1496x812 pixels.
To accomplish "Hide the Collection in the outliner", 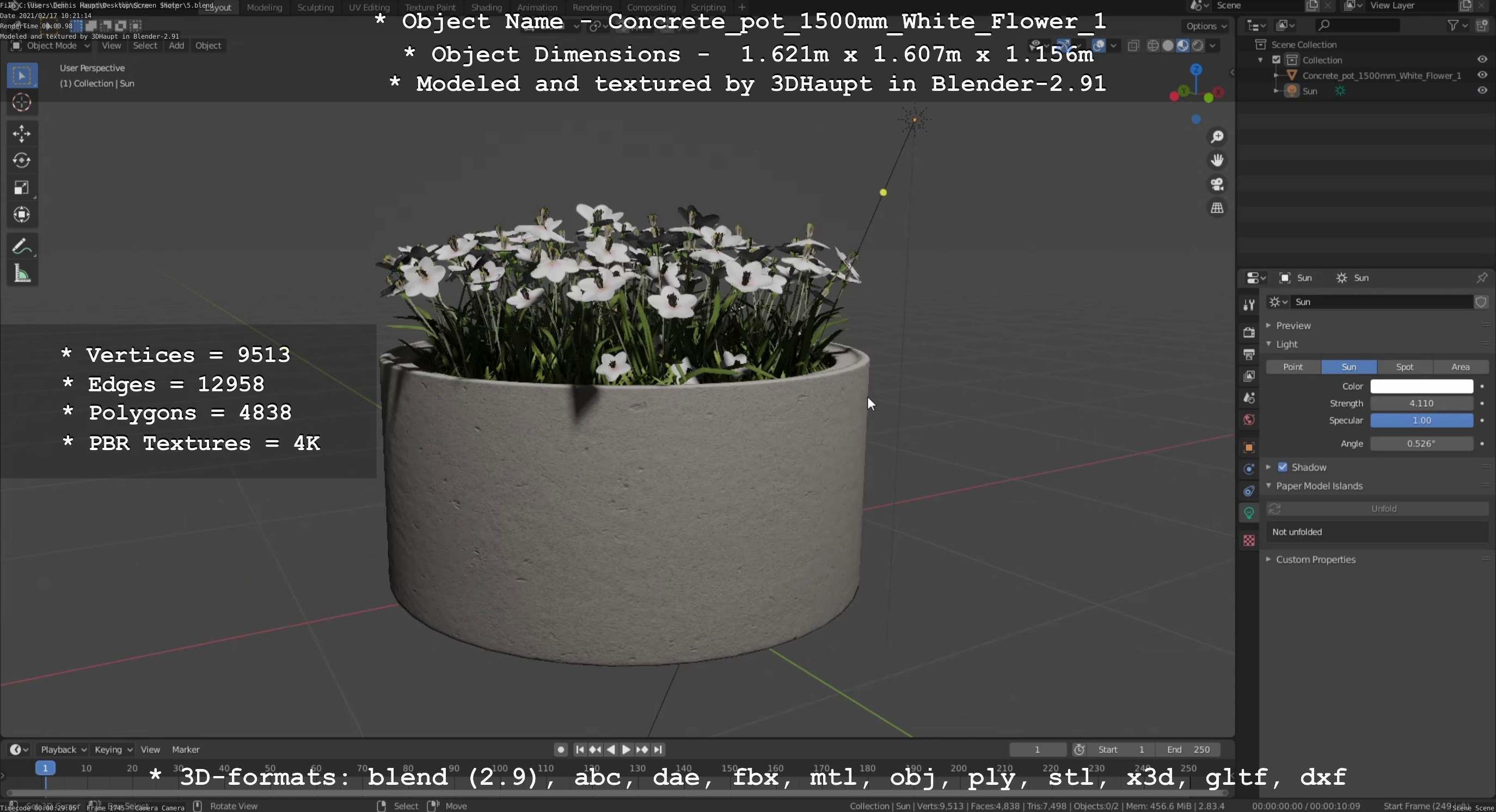I will (1482, 59).
